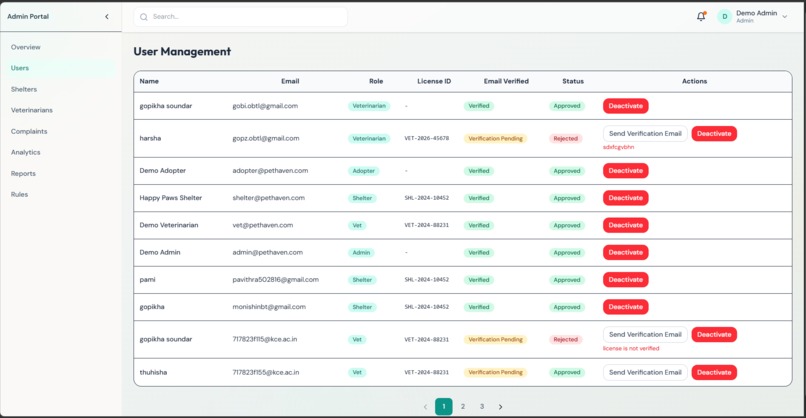Image resolution: width=806 pixels, height=418 pixels.
Task: Click the previous page arrow
Action: point(425,407)
